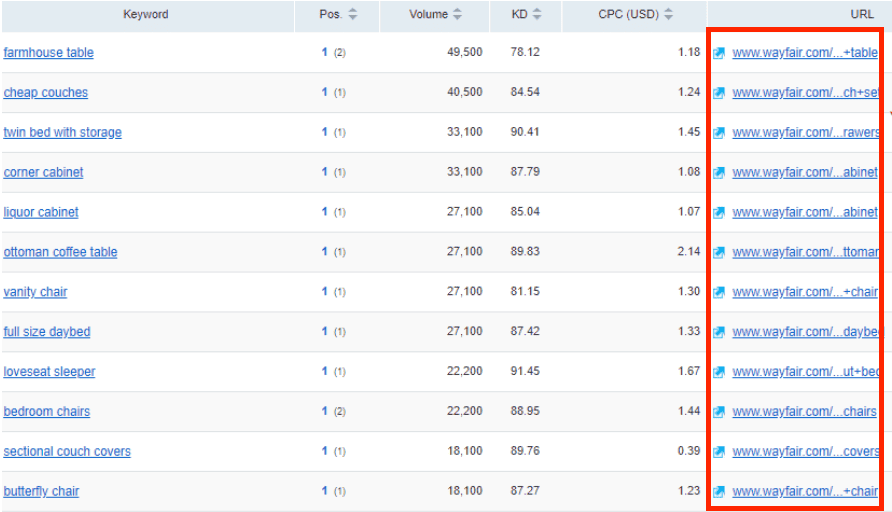Click external link icon beside cheap couches URL
Viewport: 892px width, 512px height.
pyautogui.click(x=719, y=93)
